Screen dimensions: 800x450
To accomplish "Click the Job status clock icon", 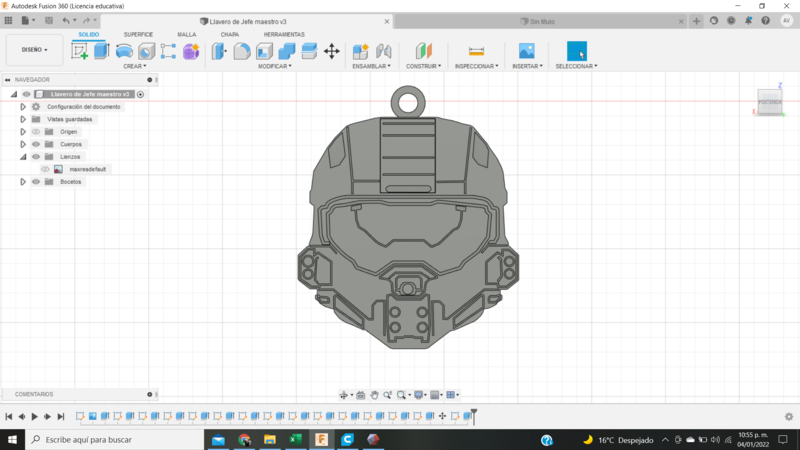I will (x=731, y=21).
